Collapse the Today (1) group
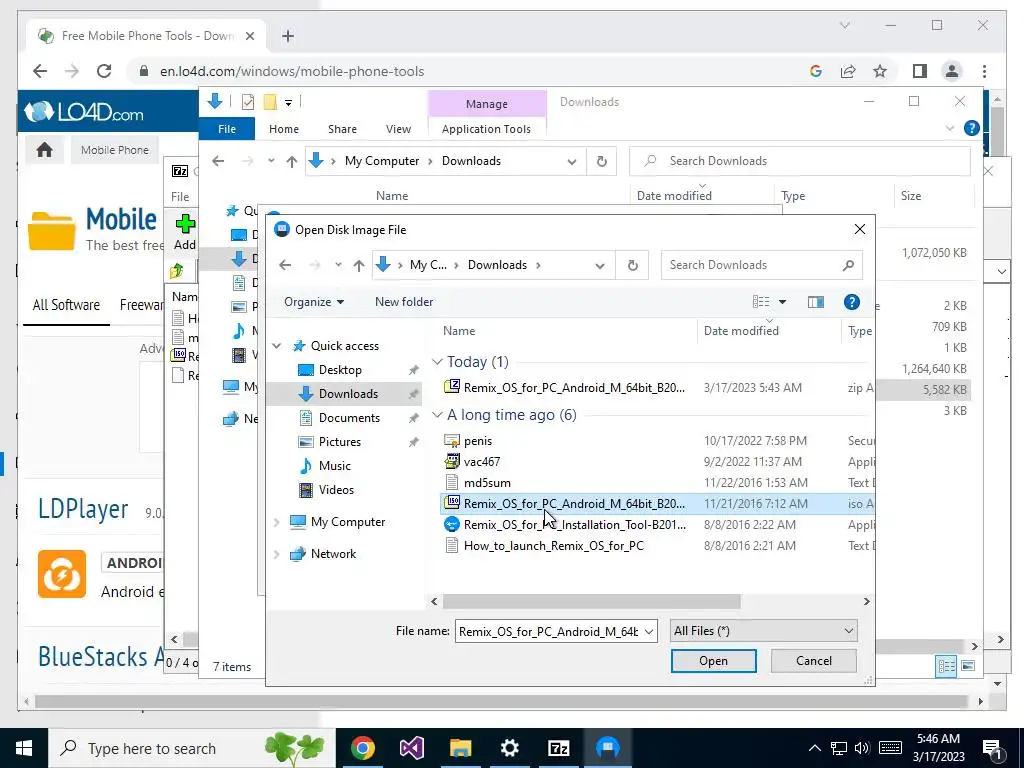1024x768 pixels. point(437,362)
